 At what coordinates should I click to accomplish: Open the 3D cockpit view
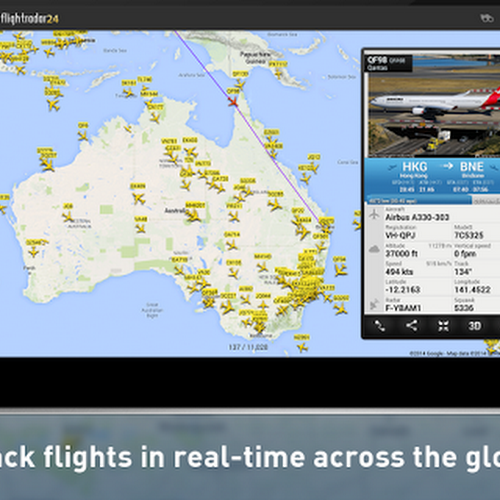tap(475, 326)
